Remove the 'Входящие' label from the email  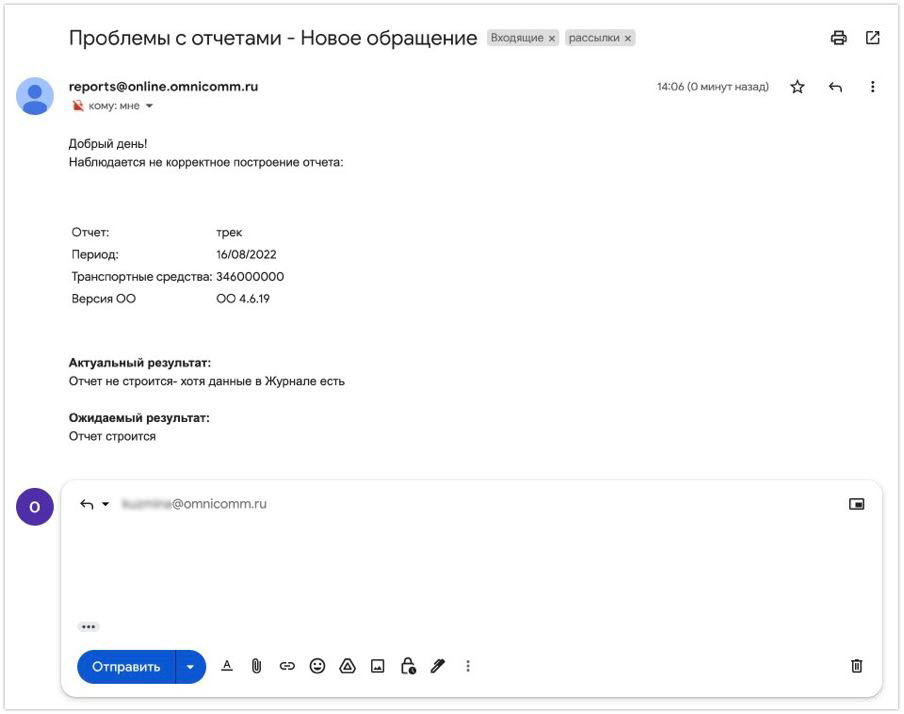pyautogui.click(x=552, y=39)
